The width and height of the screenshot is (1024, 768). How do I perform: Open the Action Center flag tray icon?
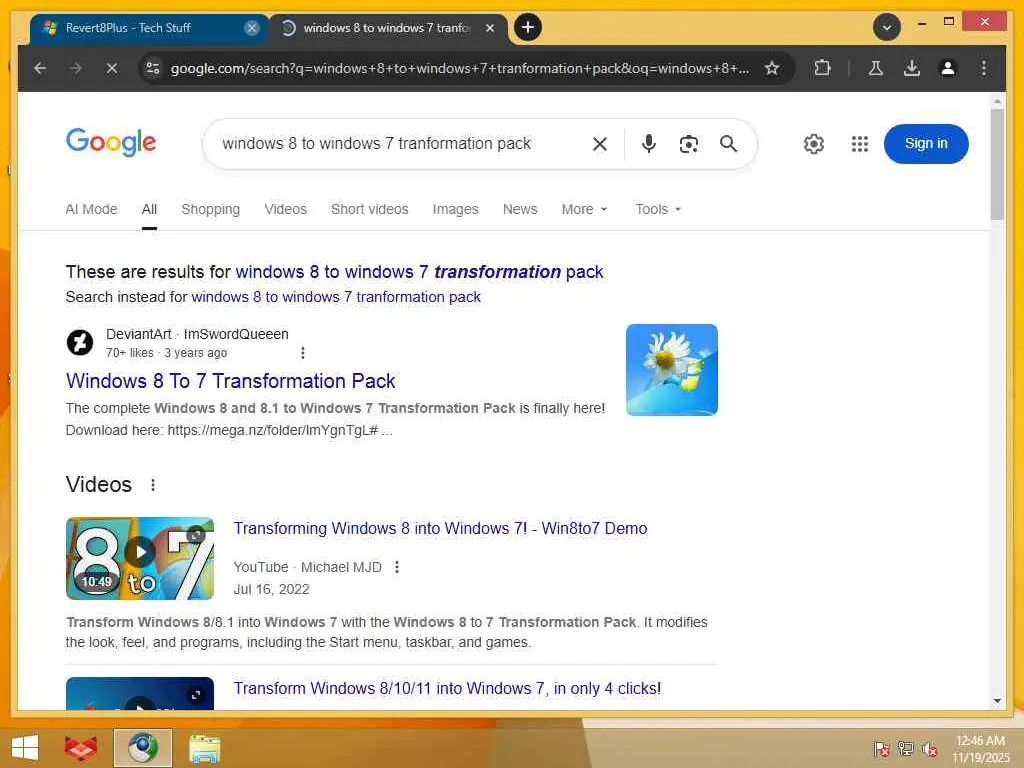click(x=881, y=748)
